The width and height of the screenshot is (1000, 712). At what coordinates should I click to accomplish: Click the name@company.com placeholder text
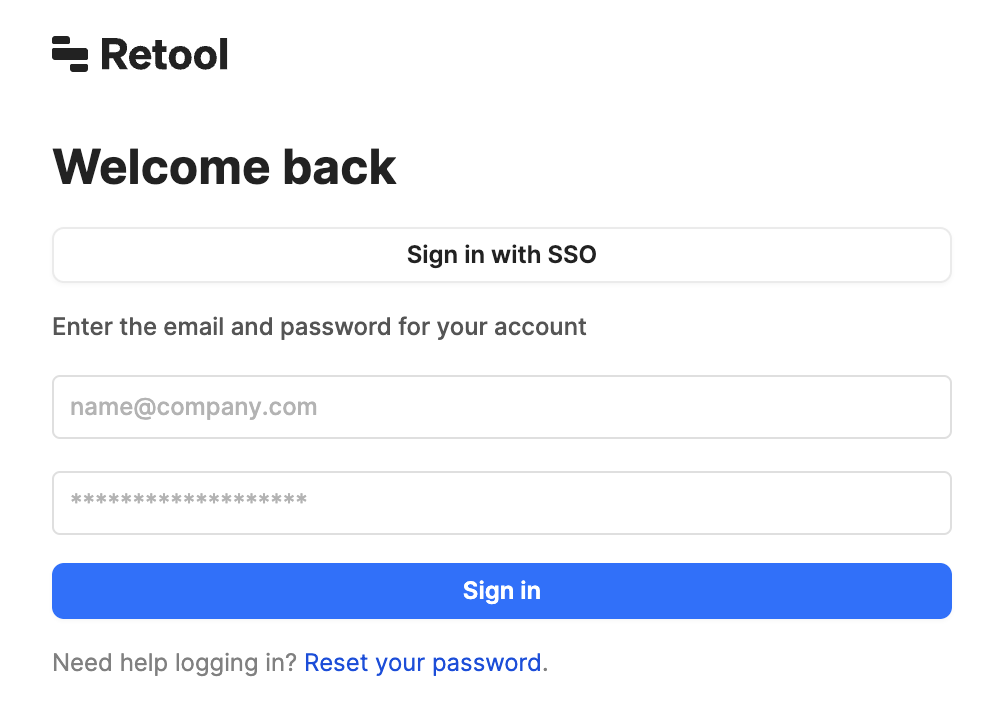194,407
